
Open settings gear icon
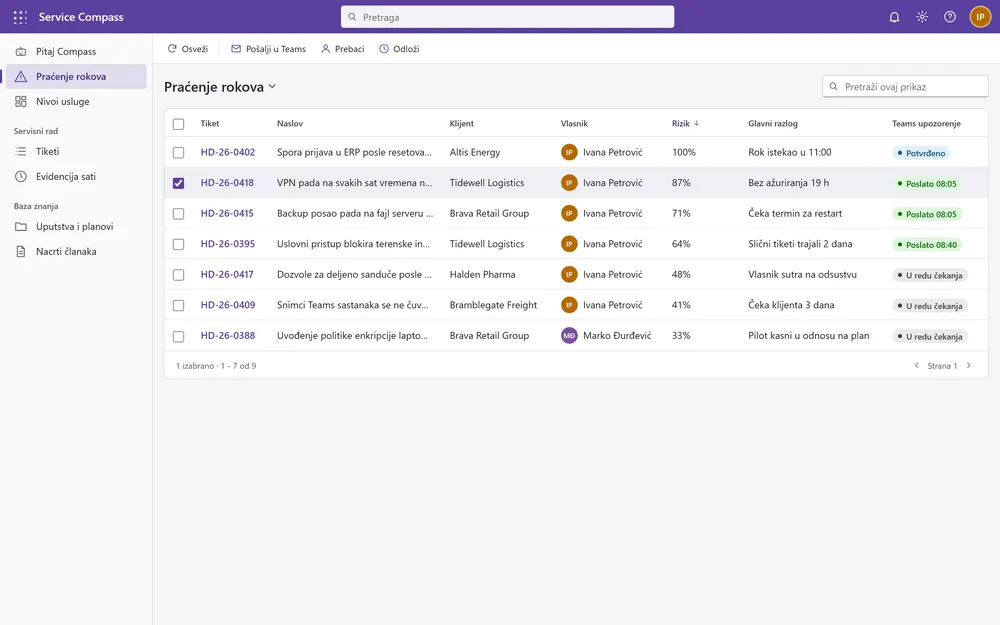pos(922,17)
